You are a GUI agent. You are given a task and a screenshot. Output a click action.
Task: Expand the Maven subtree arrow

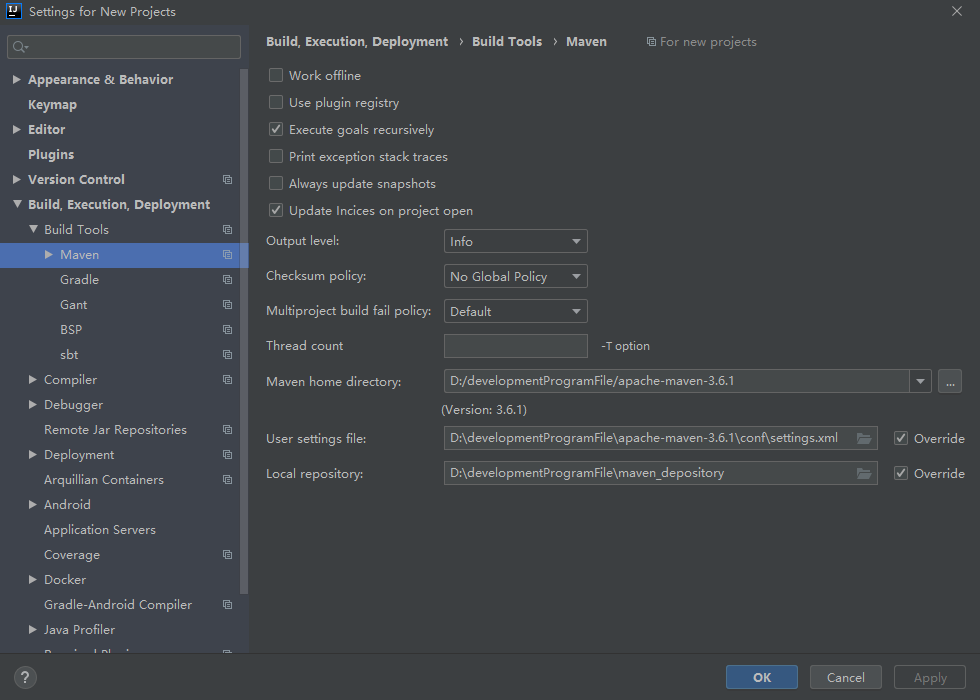point(49,254)
